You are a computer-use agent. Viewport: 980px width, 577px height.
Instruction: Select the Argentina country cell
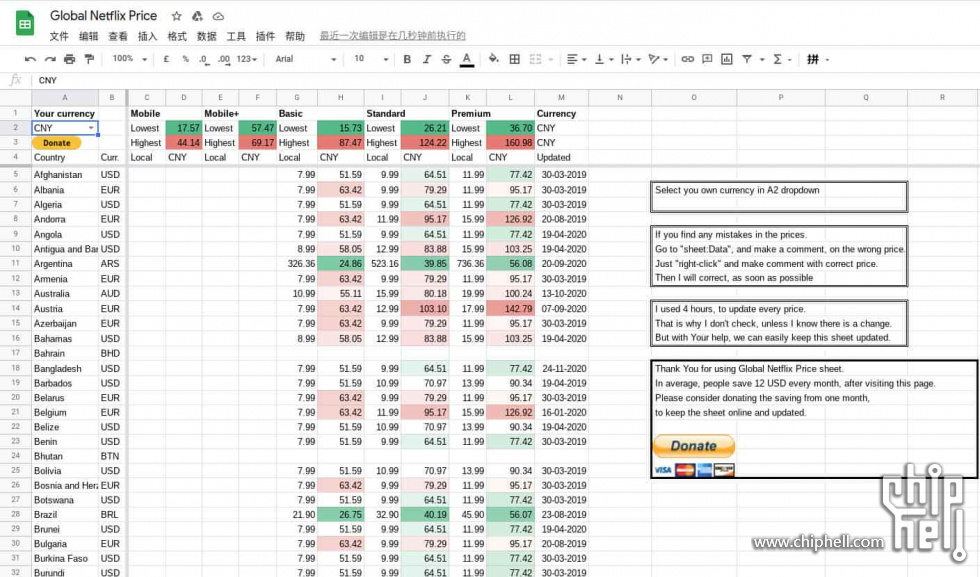coord(65,264)
